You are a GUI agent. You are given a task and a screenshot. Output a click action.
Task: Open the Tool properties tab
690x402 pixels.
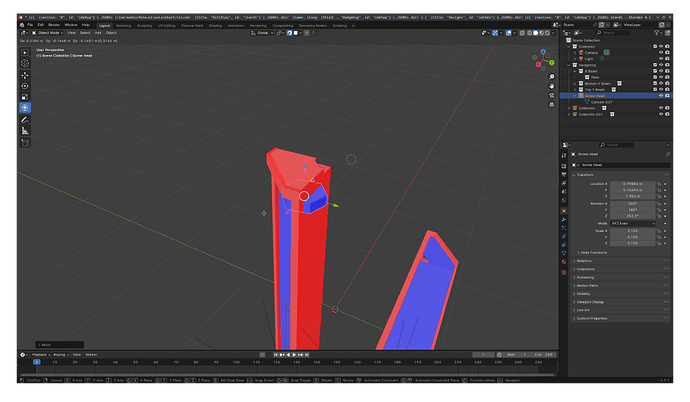pos(564,156)
